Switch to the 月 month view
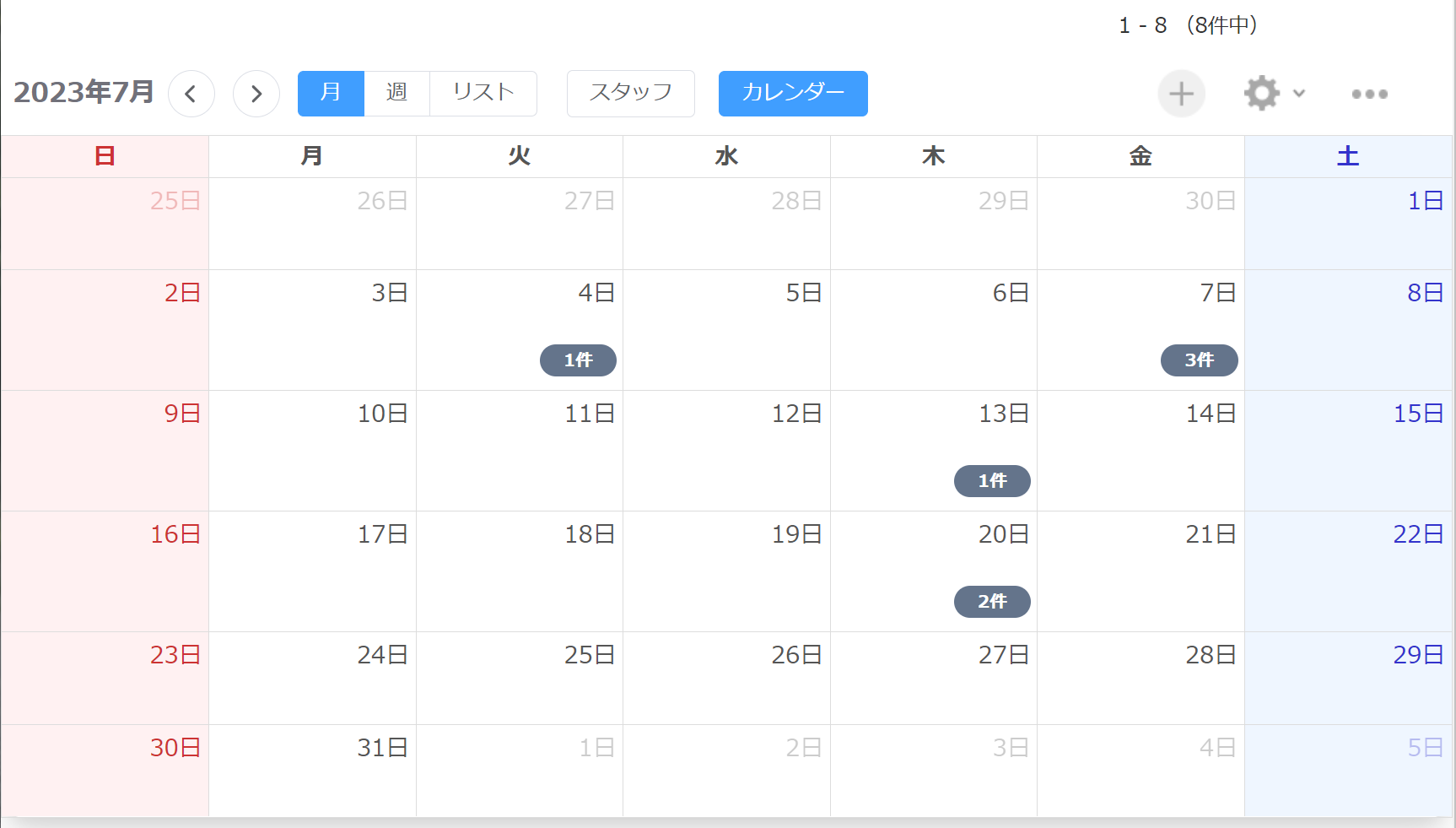Screen dimensions: 1456x828 click(331, 93)
